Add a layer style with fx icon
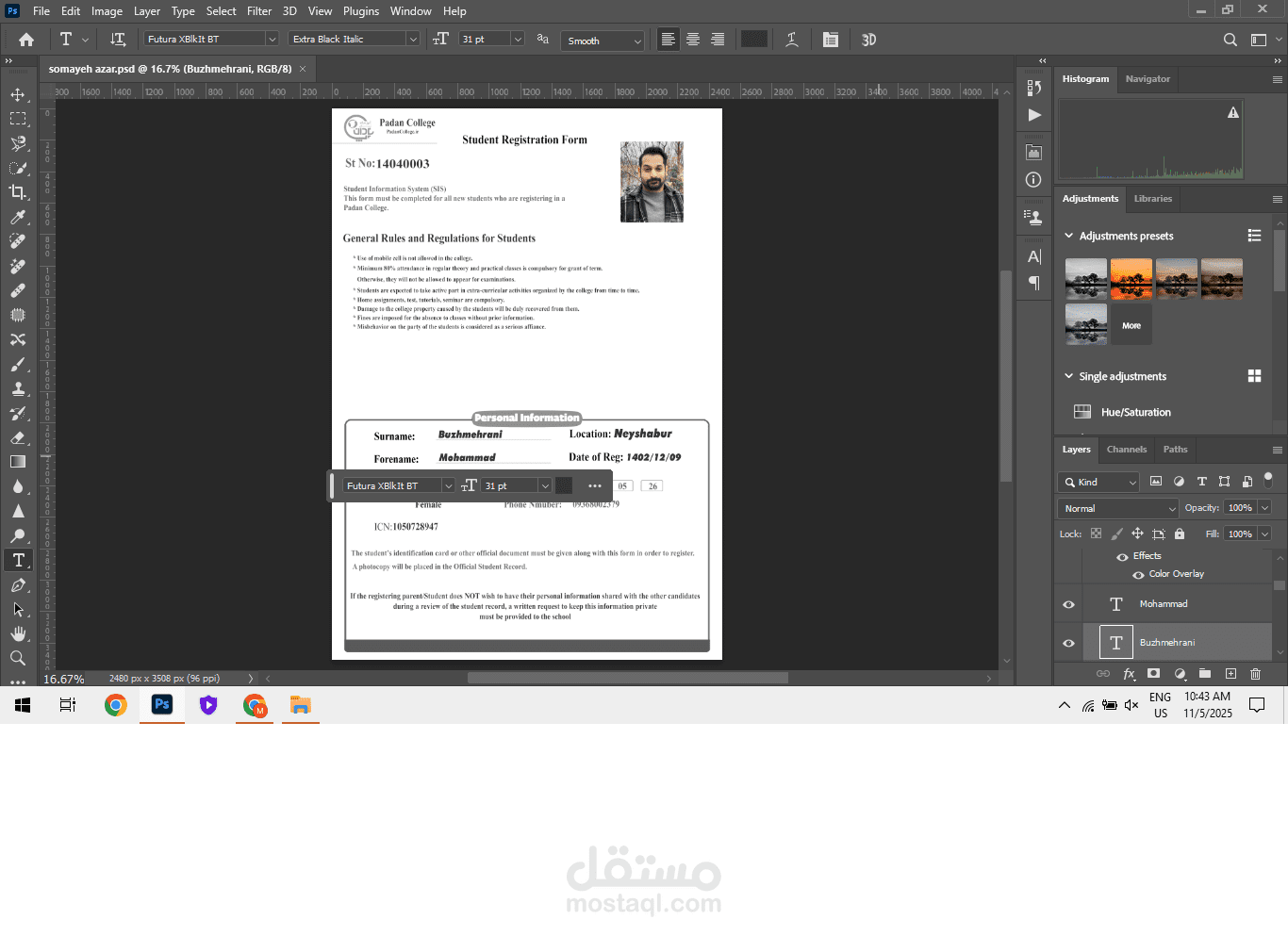 (x=1129, y=674)
